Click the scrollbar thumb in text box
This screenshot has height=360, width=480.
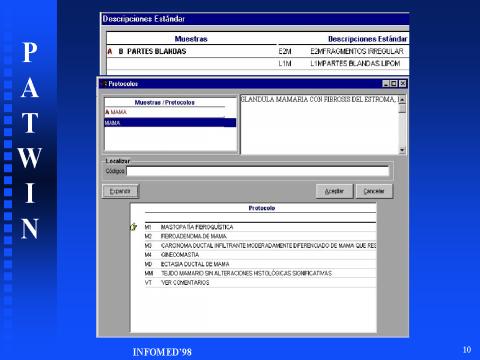pyautogui.click(x=402, y=108)
